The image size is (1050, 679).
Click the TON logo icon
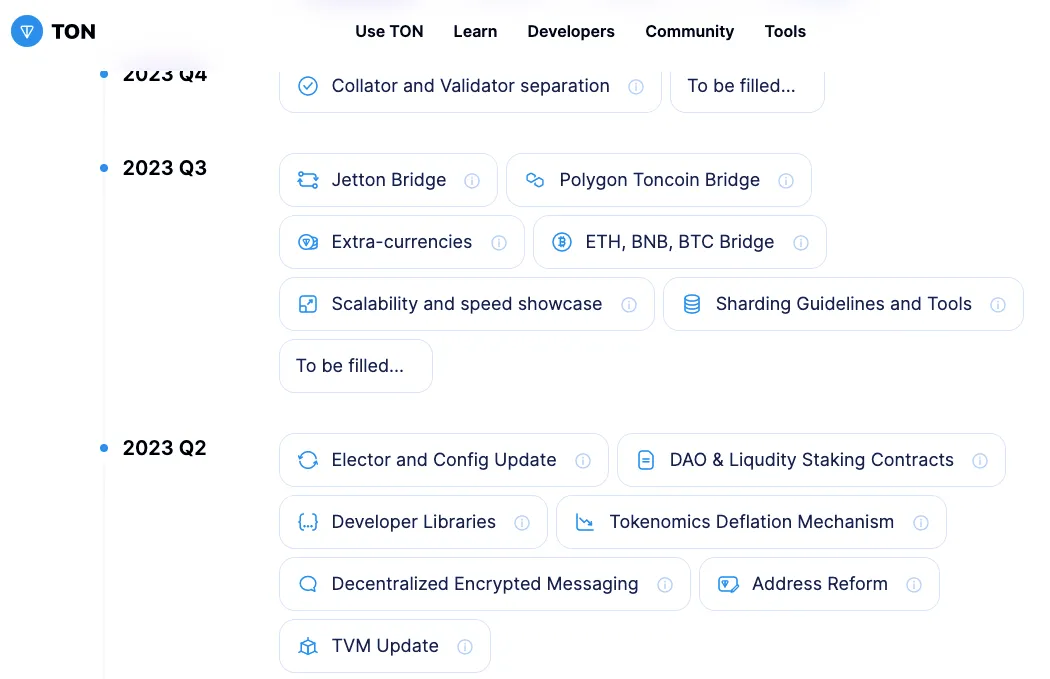27,31
